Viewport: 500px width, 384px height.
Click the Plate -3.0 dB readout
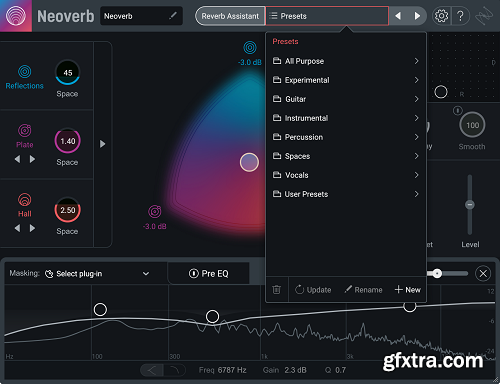point(155,227)
